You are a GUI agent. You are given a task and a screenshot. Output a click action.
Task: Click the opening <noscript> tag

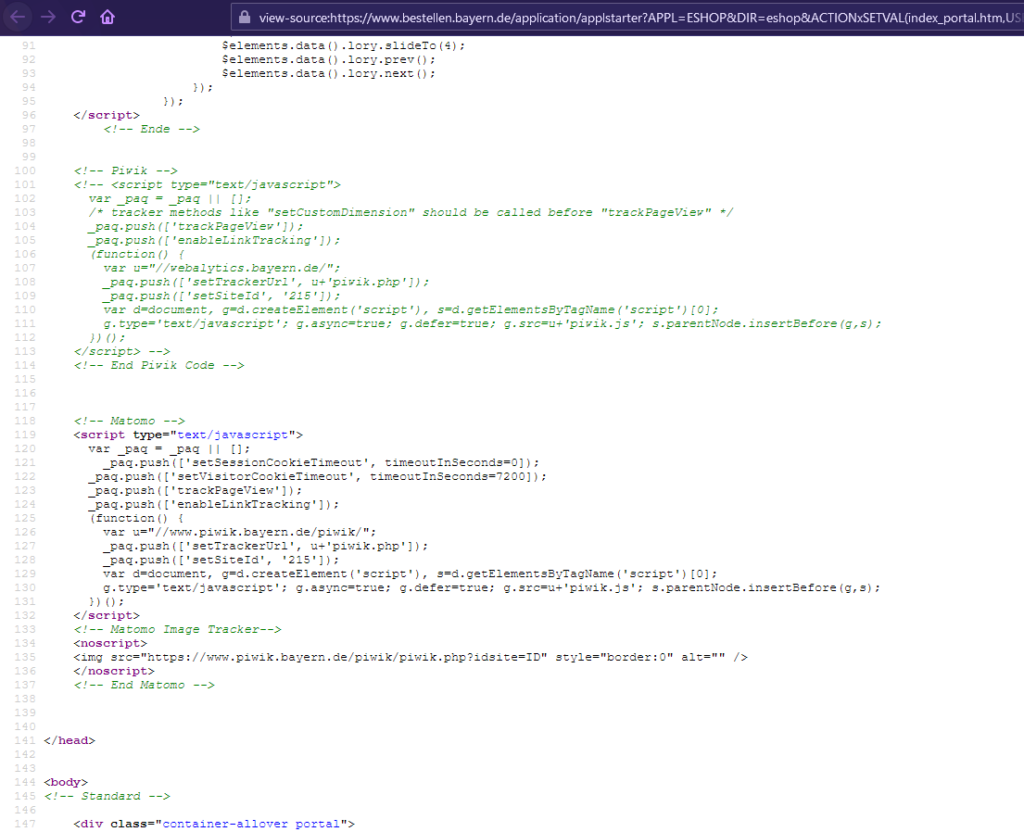(x=110, y=643)
